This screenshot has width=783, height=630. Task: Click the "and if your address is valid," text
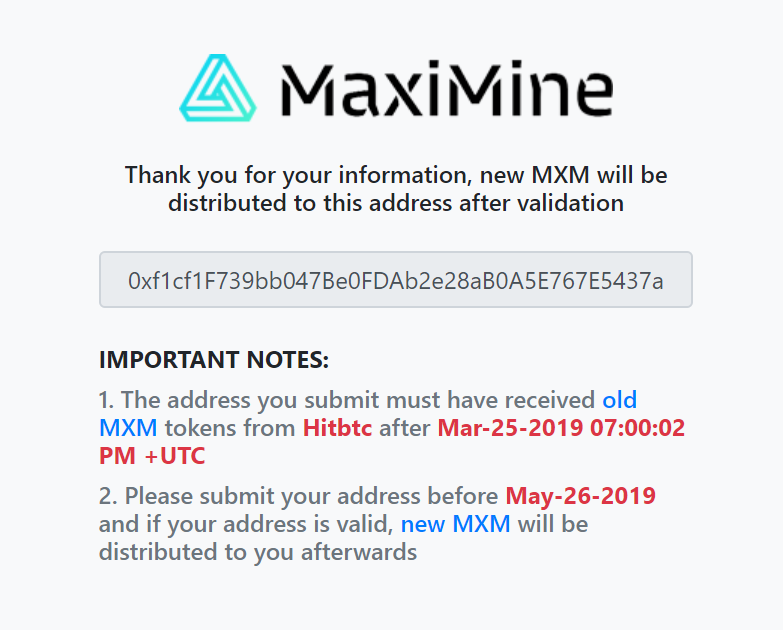click(246, 524)
